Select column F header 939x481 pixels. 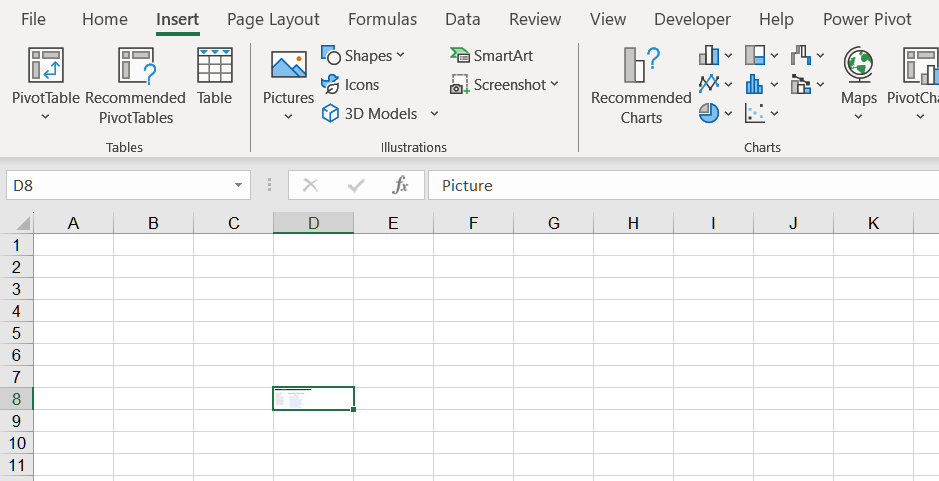tap(473, 223)
